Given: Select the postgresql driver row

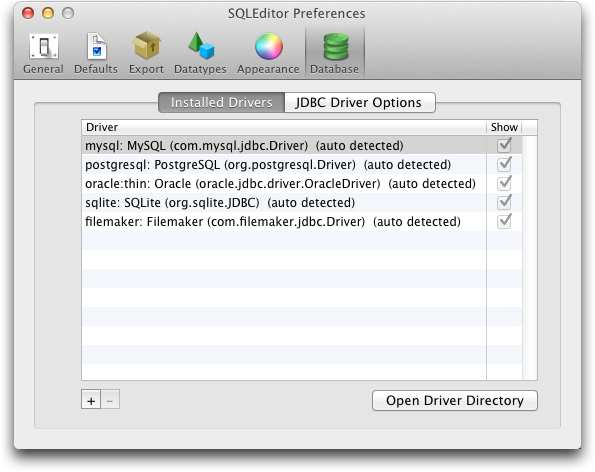Looking at the screenshot, I should (x=283, y=165).
